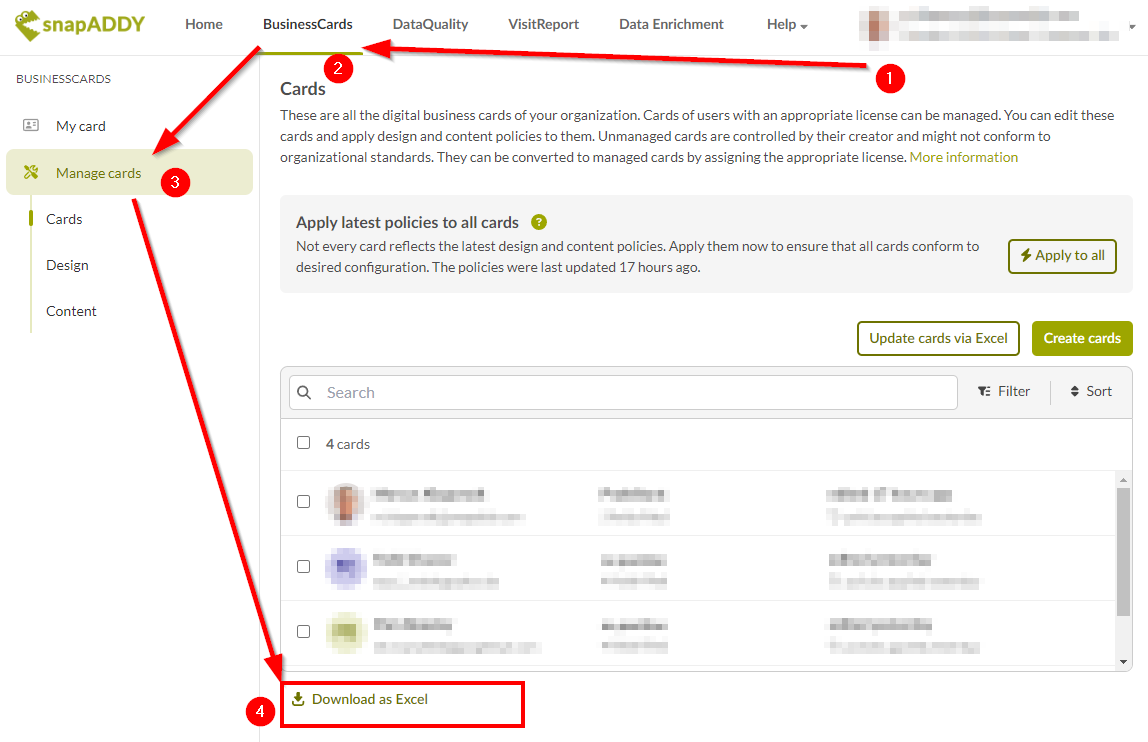Toggle the select-all checkbox next to 4 cards
Image resolution: width=1148 pixels, height=742 pixels.
(304, 443)
